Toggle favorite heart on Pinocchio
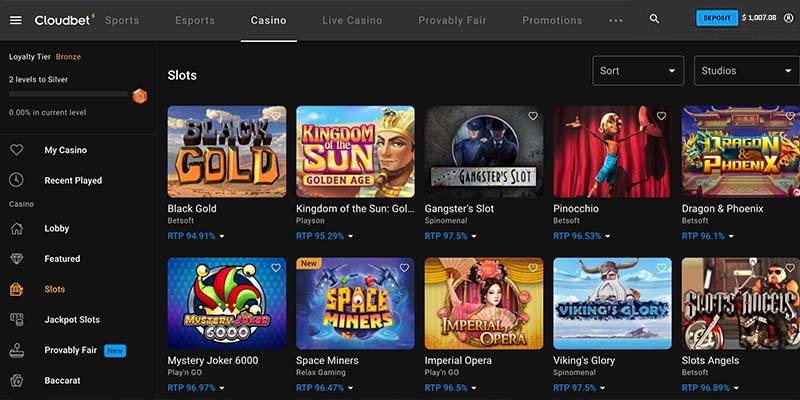The height and width of the screenshot is (400, 800). pos(661,116)
